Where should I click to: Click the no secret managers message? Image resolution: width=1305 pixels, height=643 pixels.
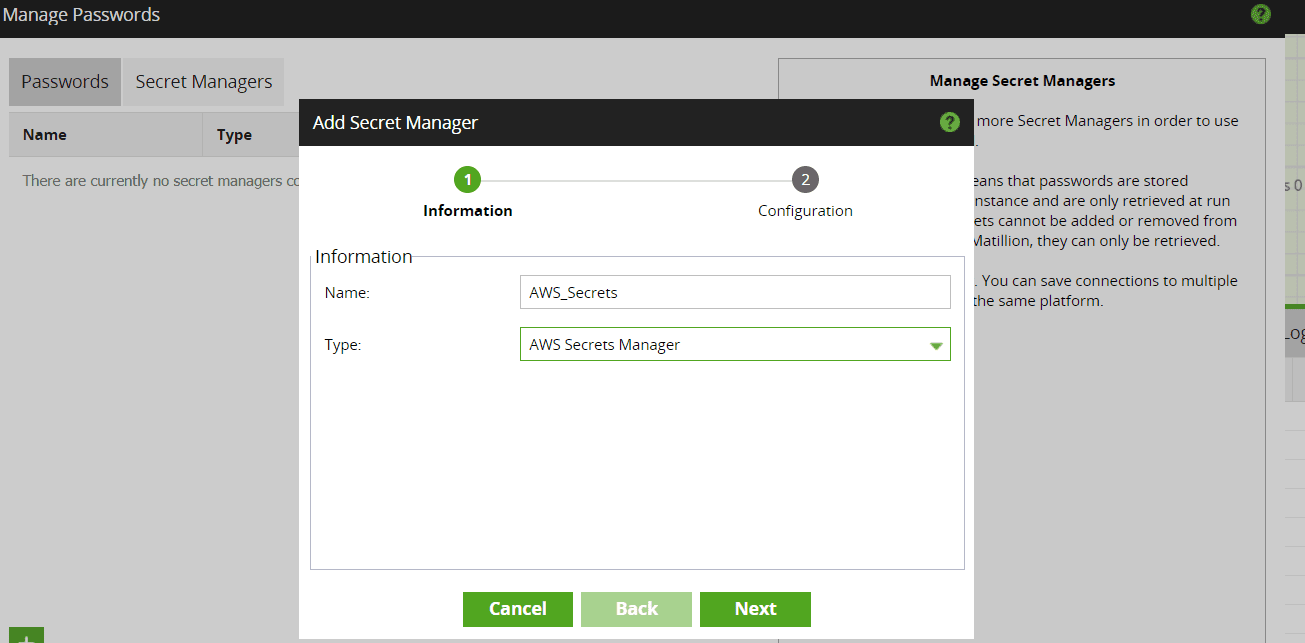(x=161, y=181)
